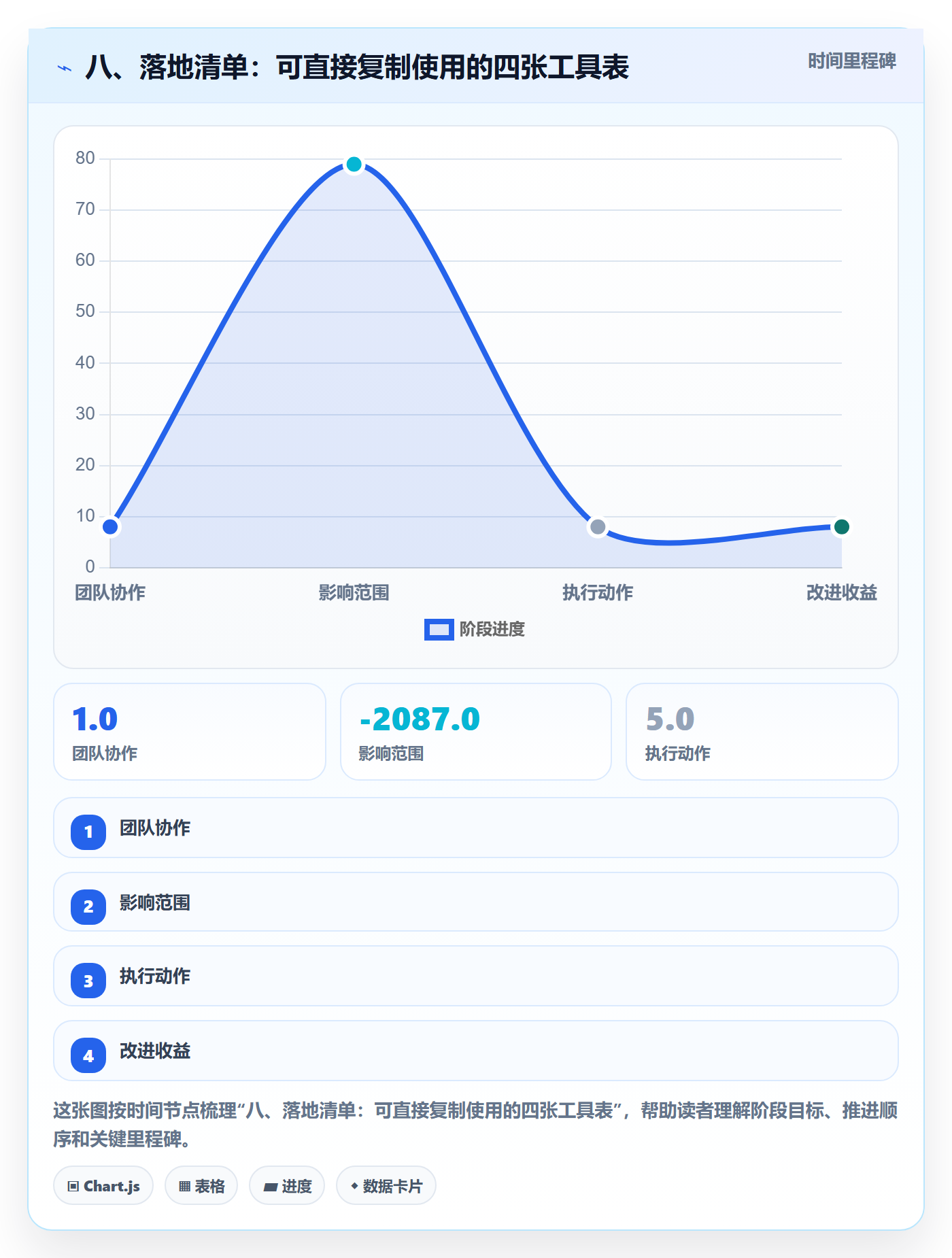Click the 团队协作 x-axis label
952x1258 pixels.
pyautogui.click(x=110, y=593)
